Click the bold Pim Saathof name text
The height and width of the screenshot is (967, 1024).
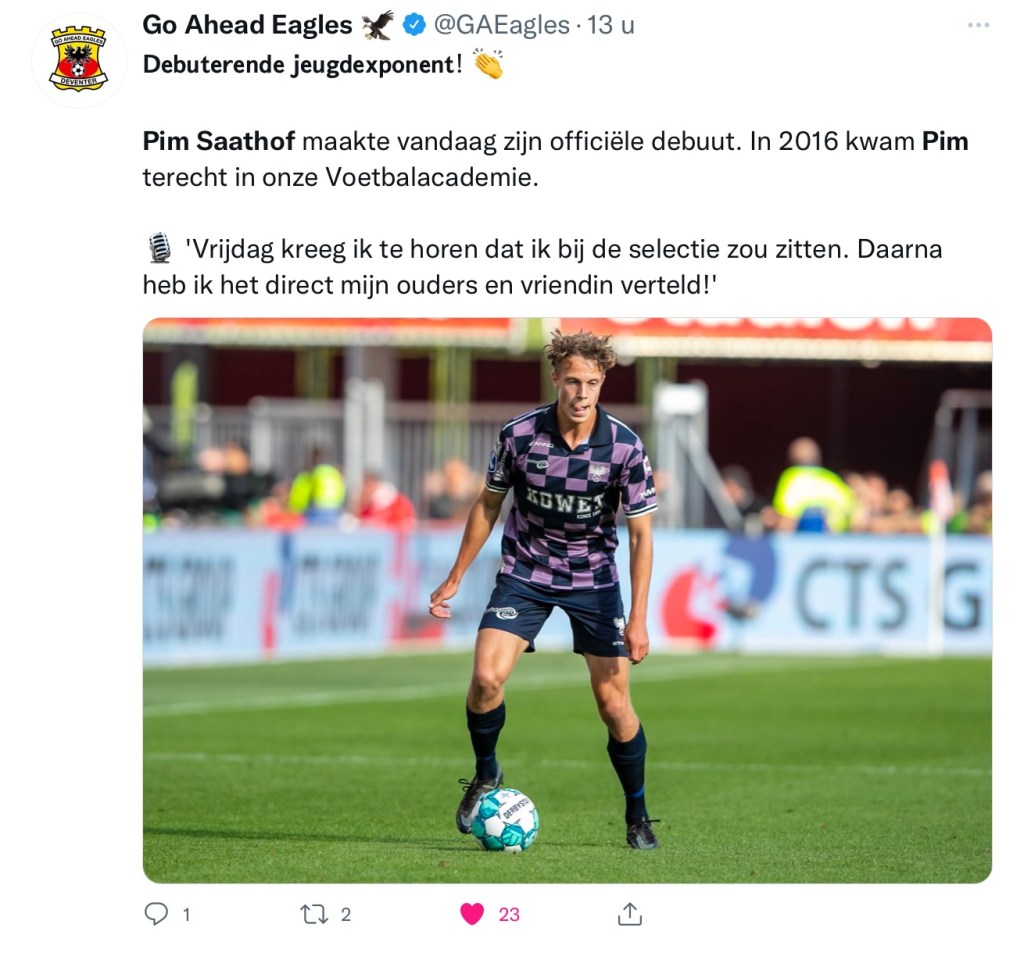[x=218, y=141]
